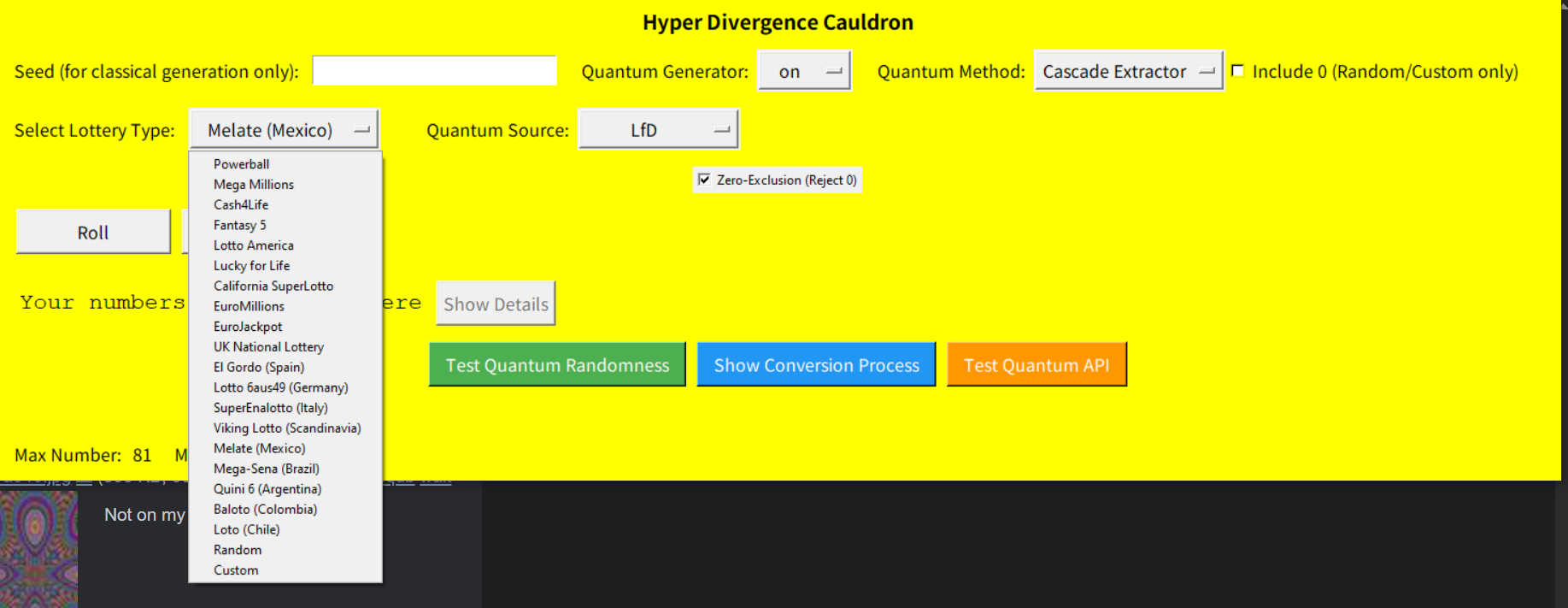The width and height of the screenshot is (1568, 608).
Task: Choose Mega-Sena (Brazil) option
Action: (x=285, y=469)
